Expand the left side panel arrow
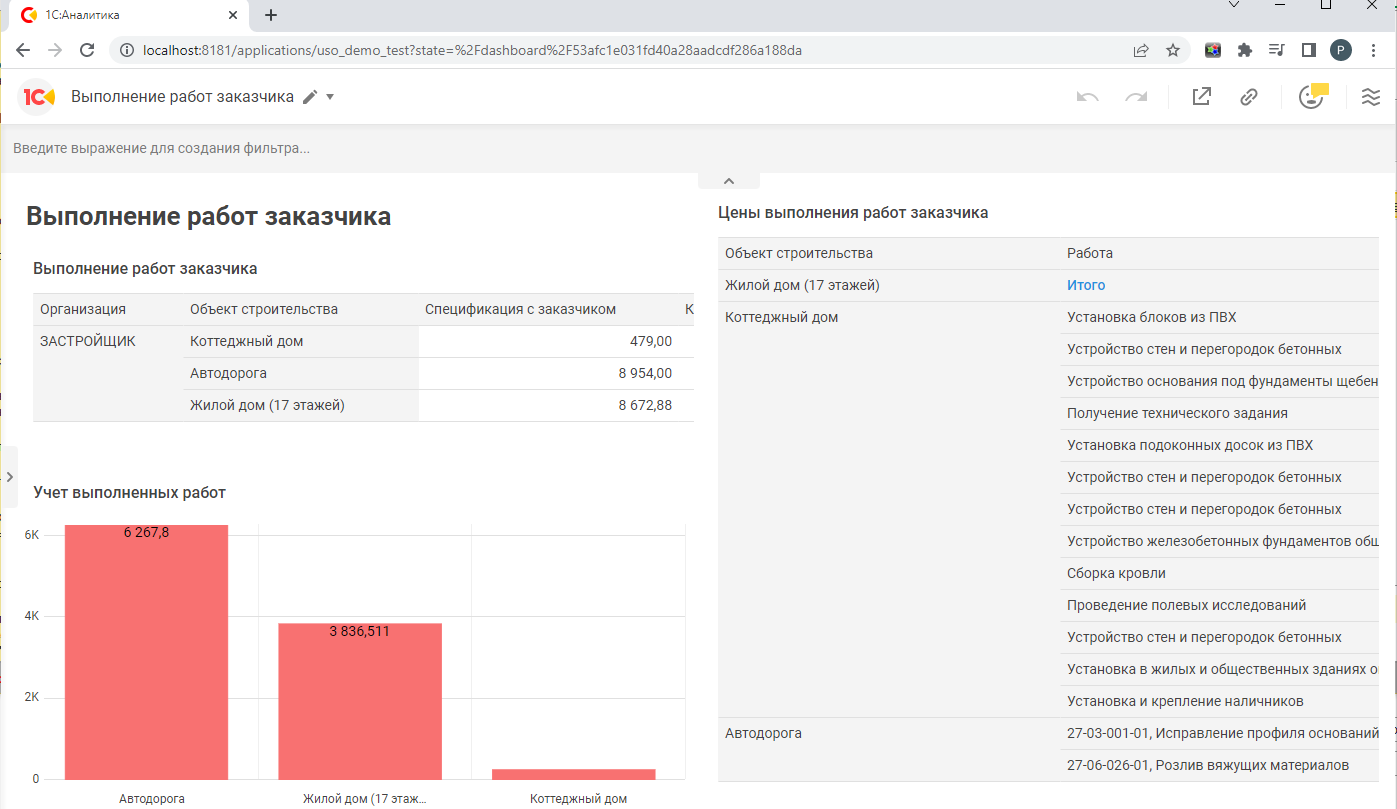The image size is (1397, 809). 9,477
